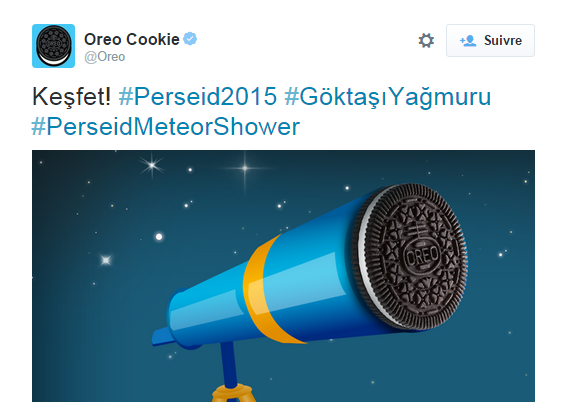Click the blue verified badge
The image size is (569, 417).
tap(190, 38)
